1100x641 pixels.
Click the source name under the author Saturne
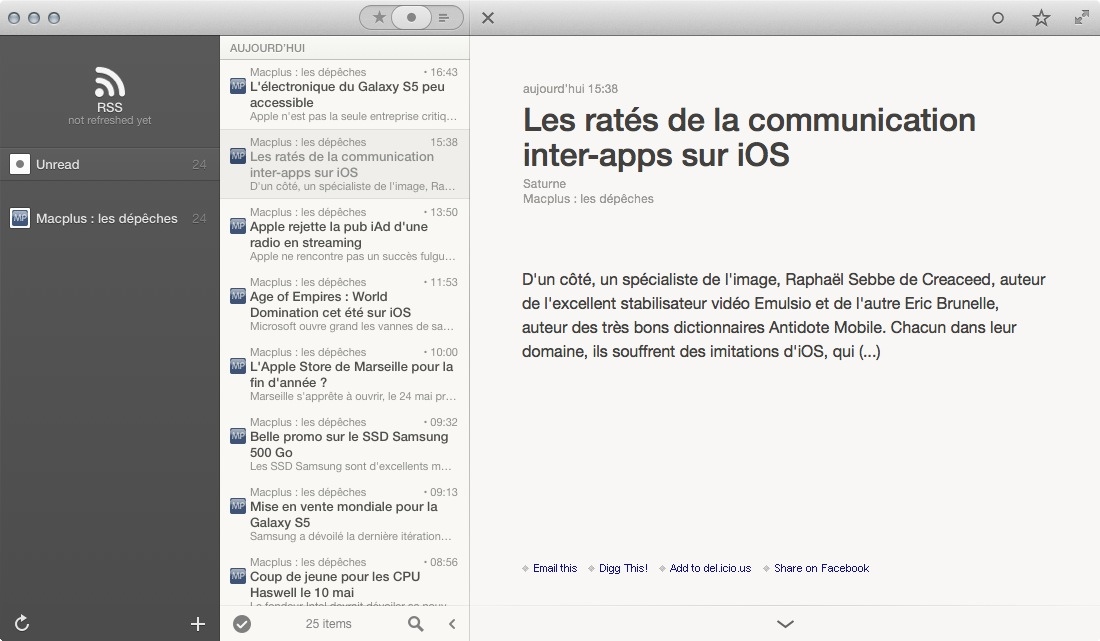(588, 199)
